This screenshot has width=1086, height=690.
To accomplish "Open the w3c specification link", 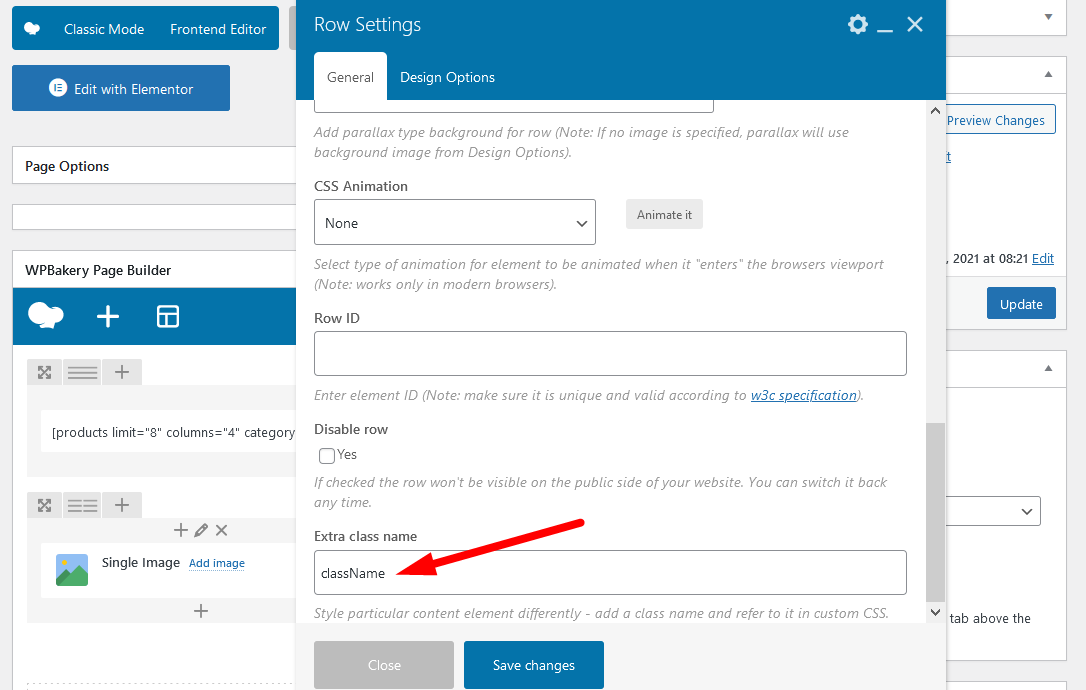I will point(803,395).
